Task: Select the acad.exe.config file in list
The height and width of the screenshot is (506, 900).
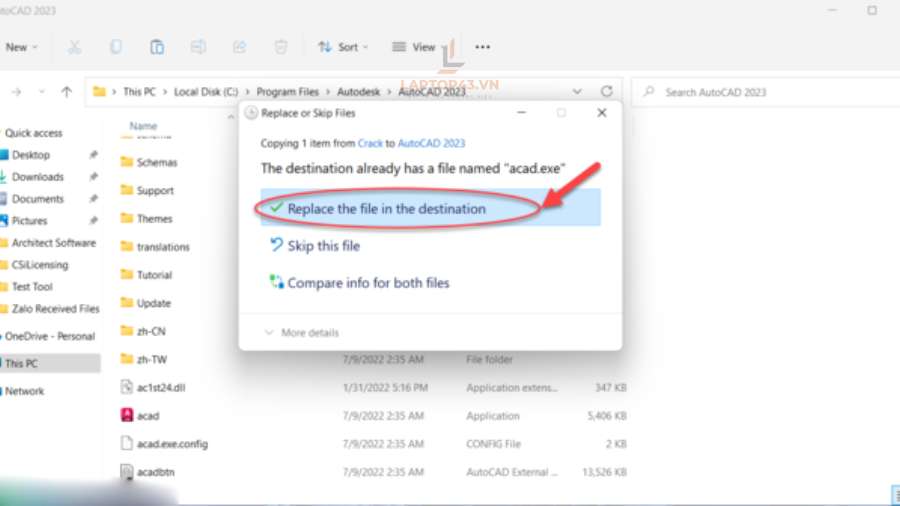Action: point(172,443)
